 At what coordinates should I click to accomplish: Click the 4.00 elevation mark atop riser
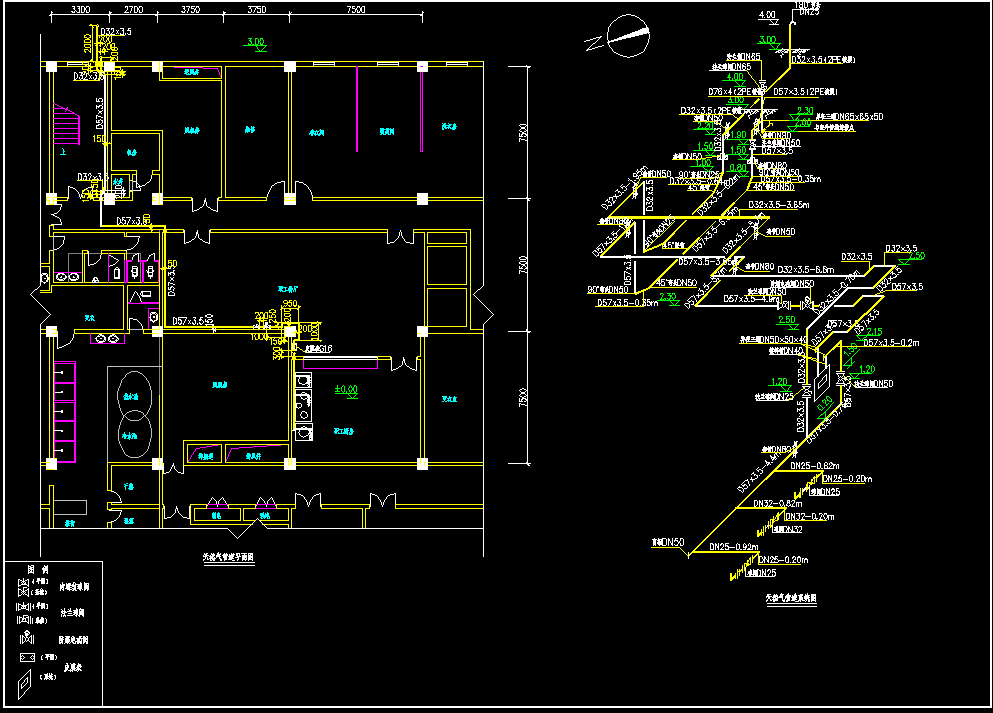[x=767, y=16]
